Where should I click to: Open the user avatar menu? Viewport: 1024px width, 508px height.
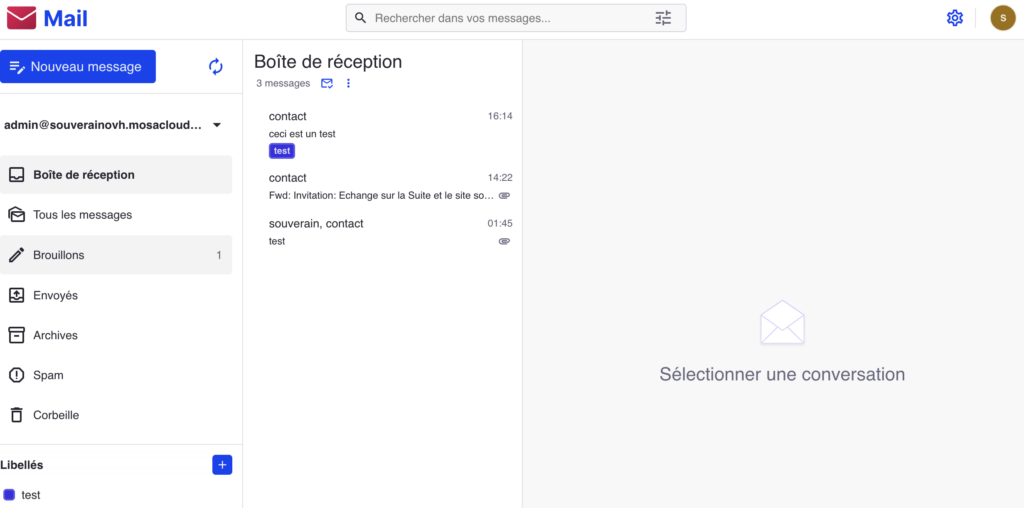(x=1002, y=18)
